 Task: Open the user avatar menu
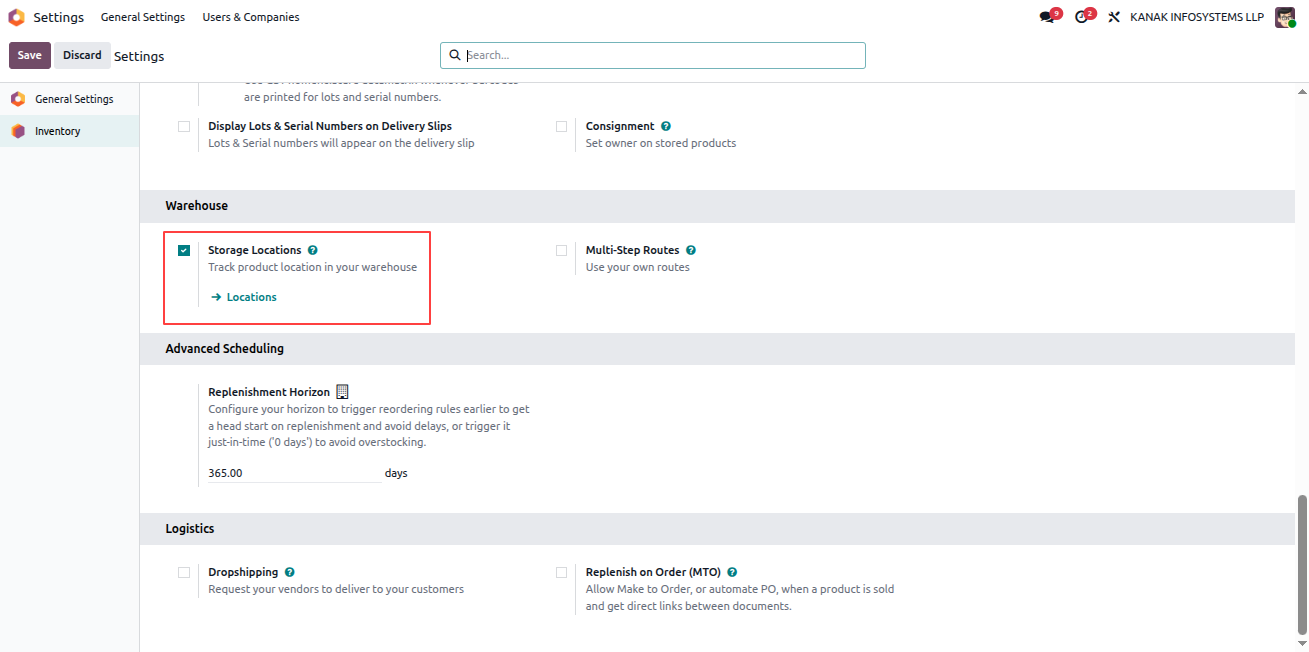[x=1285, y=17]
